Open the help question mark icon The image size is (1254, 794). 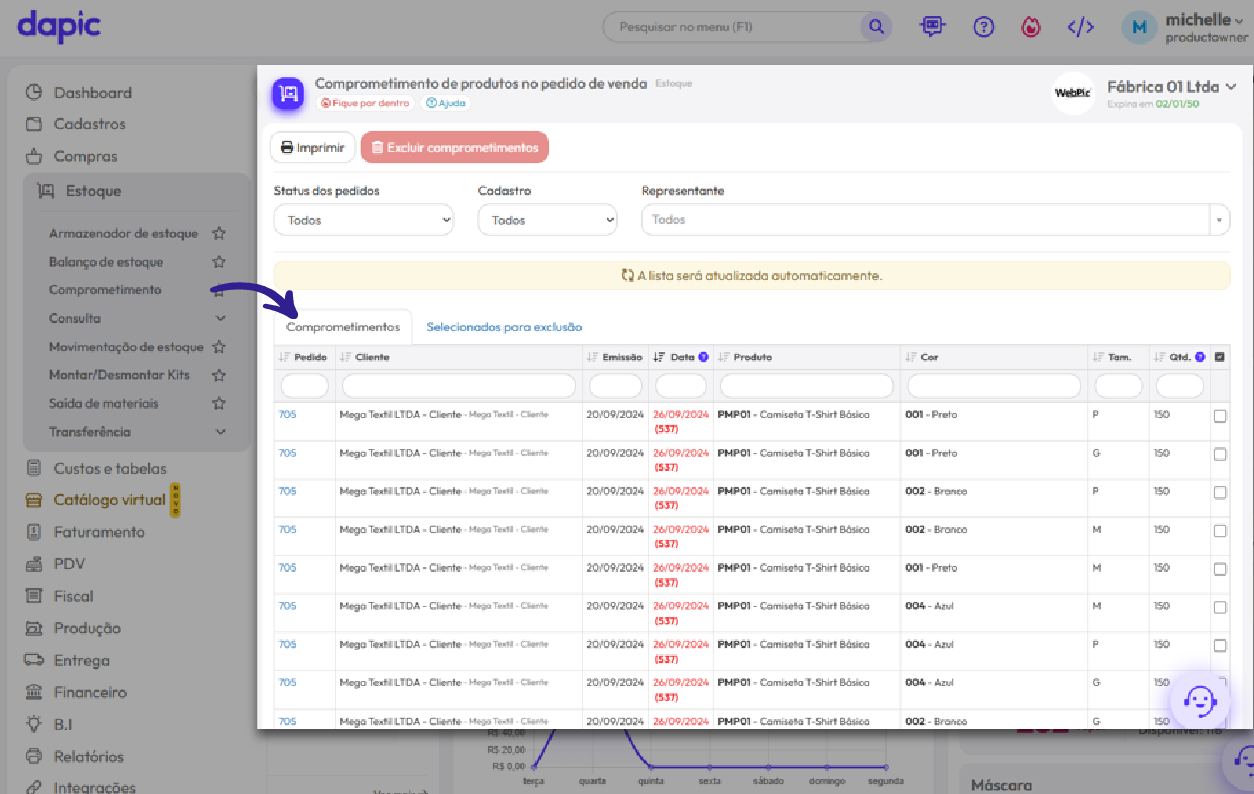(984, 28)
